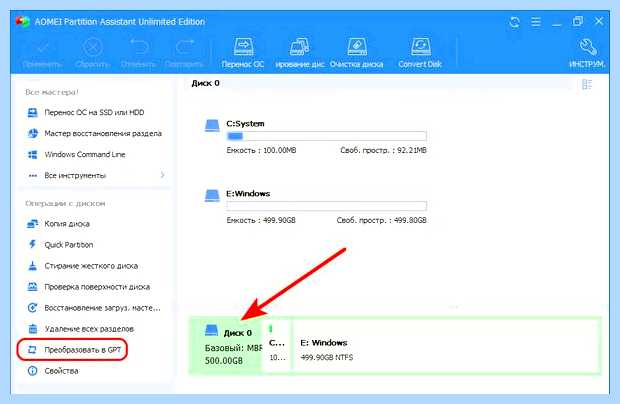Select Перенос ОС на SSD или HDD

[94, 113]
